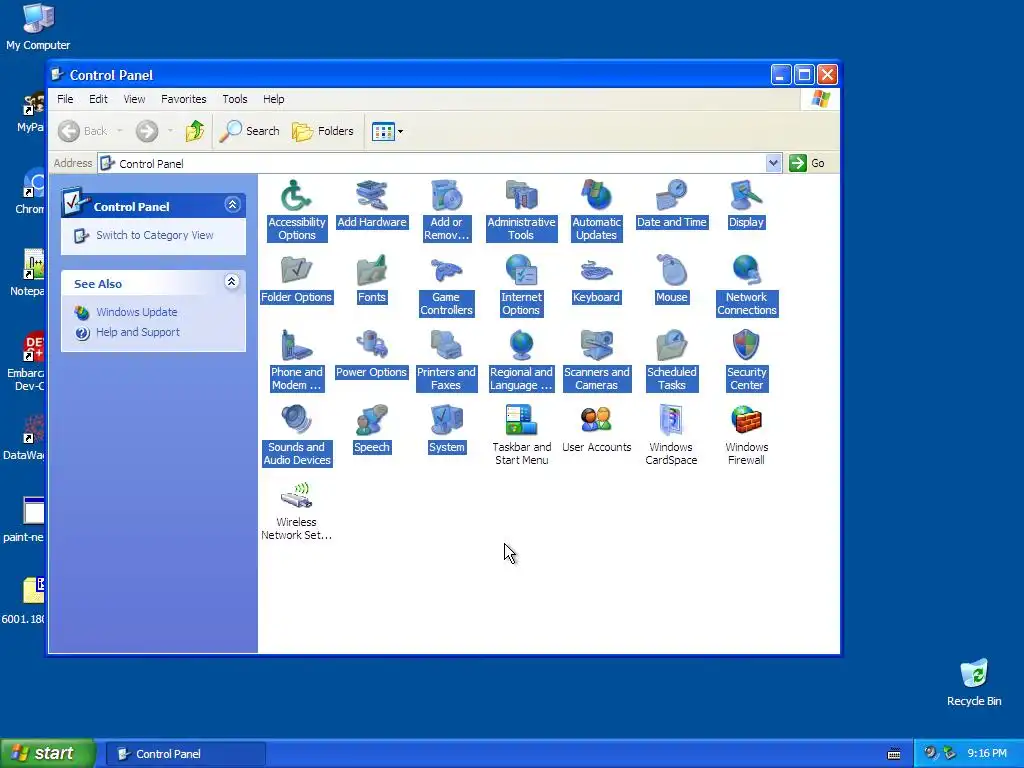Open the Favorites menu
This screenshot has width=1024, height=768.
click(x=184, y=99)
